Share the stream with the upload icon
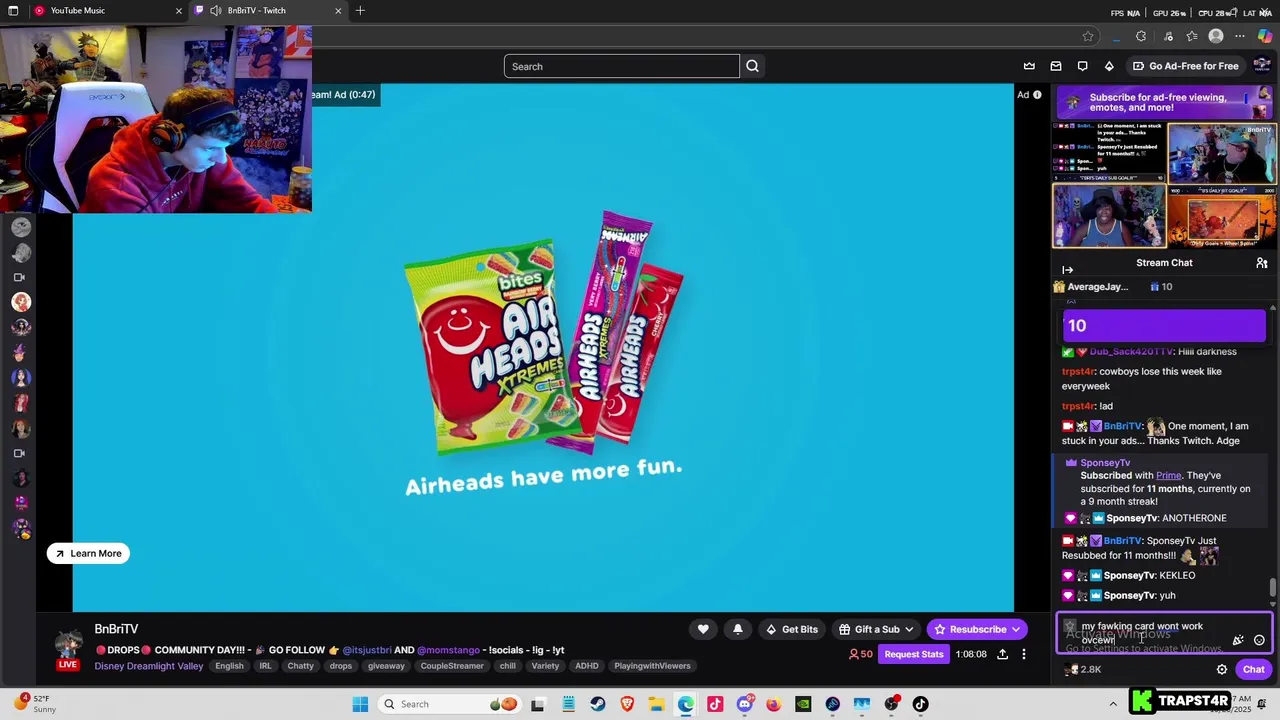The image size is (1280, 720). [x=1002, y=654]
